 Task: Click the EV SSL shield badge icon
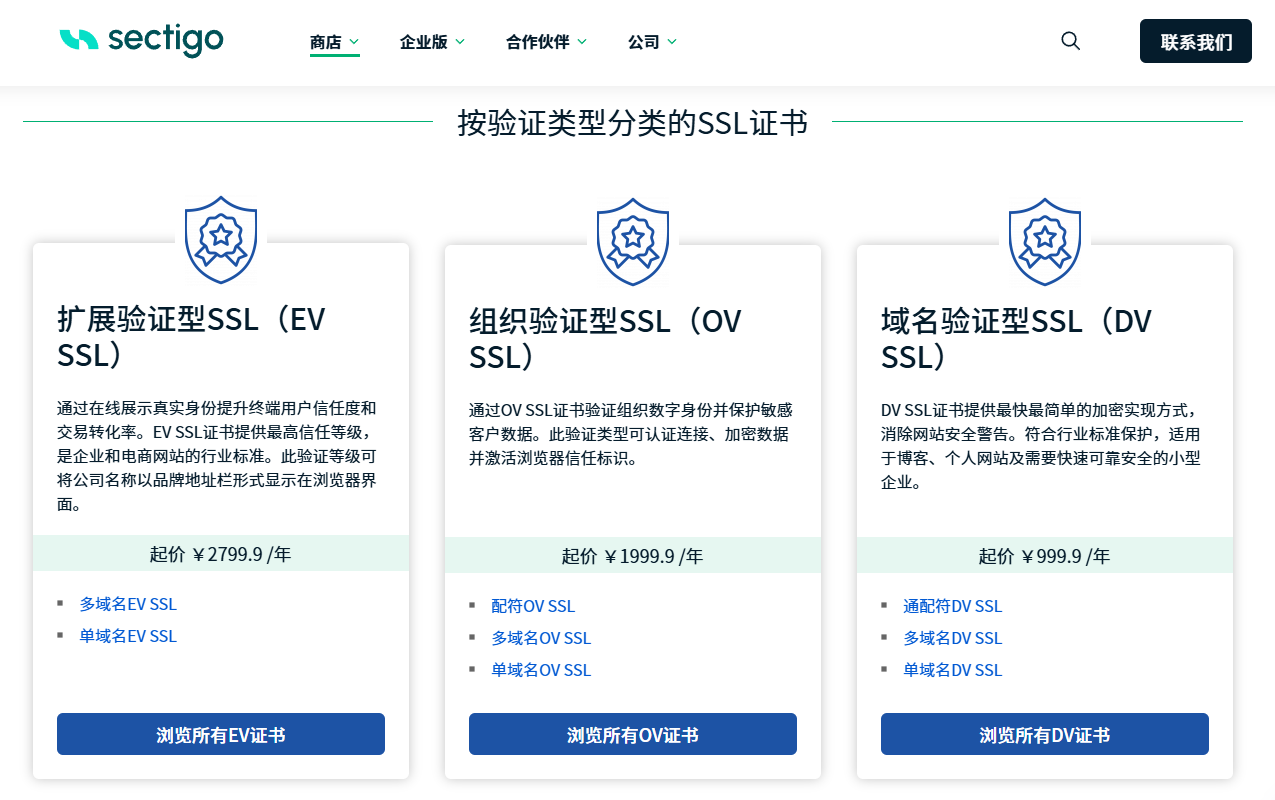coord(221,240)
